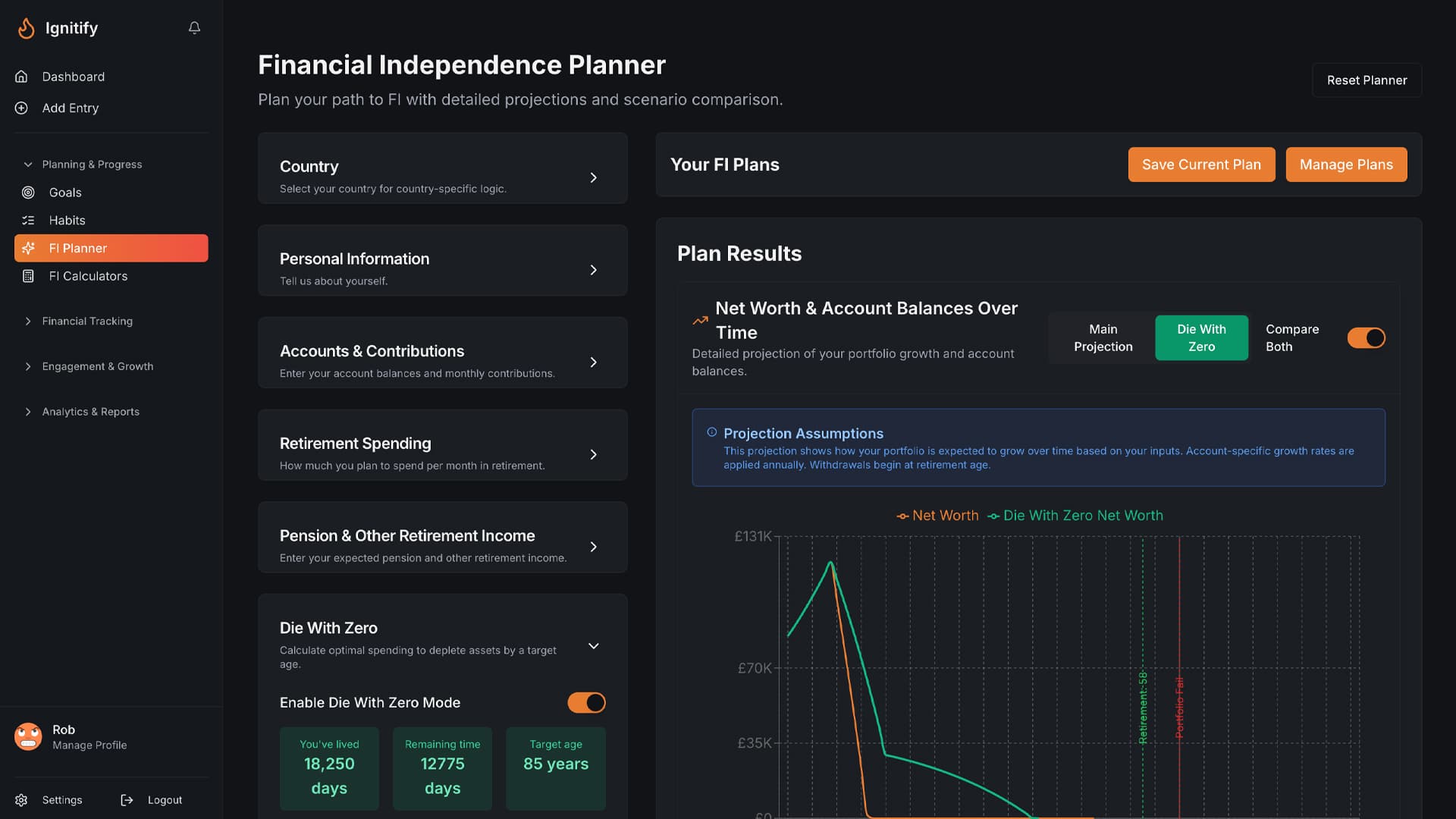Click the Financial Independence Planner title

[461, 65]
